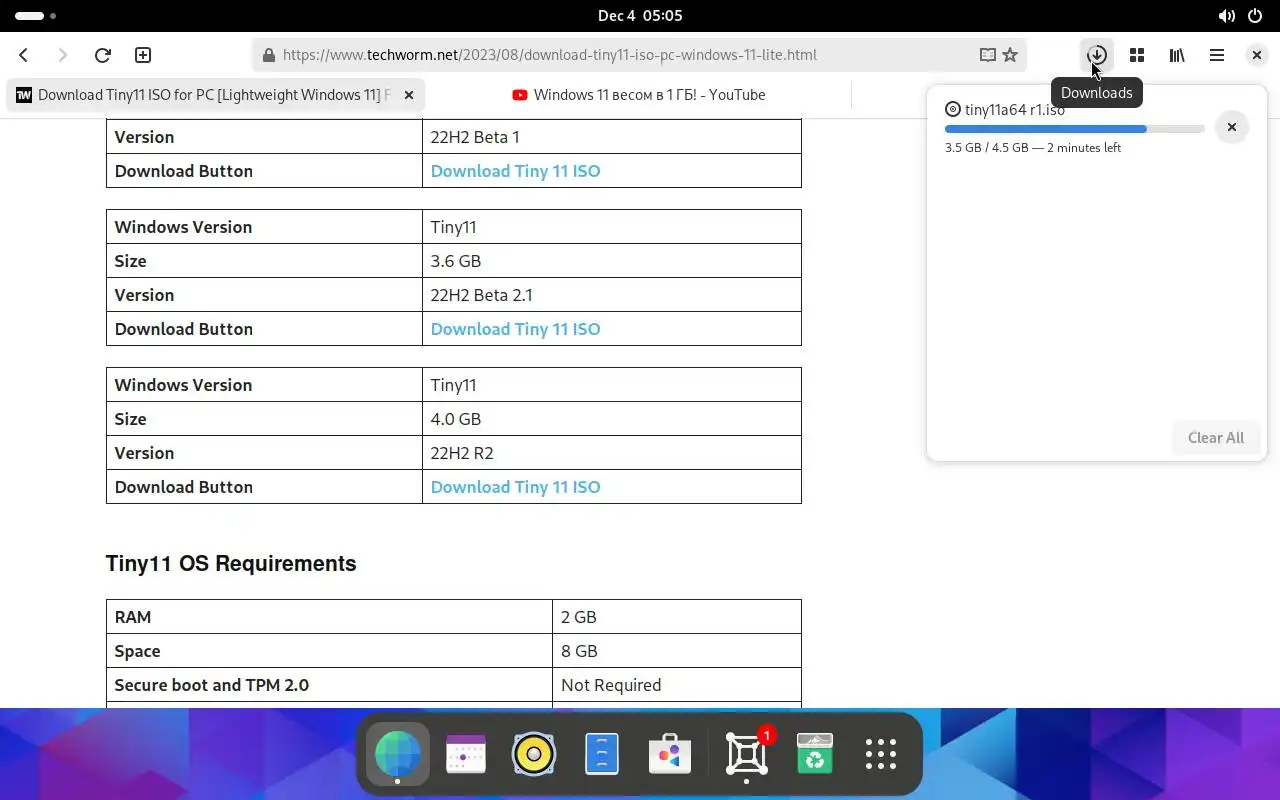Open the tab overview grid icon
This screenshot has width=1280, height=800.
1137,55
